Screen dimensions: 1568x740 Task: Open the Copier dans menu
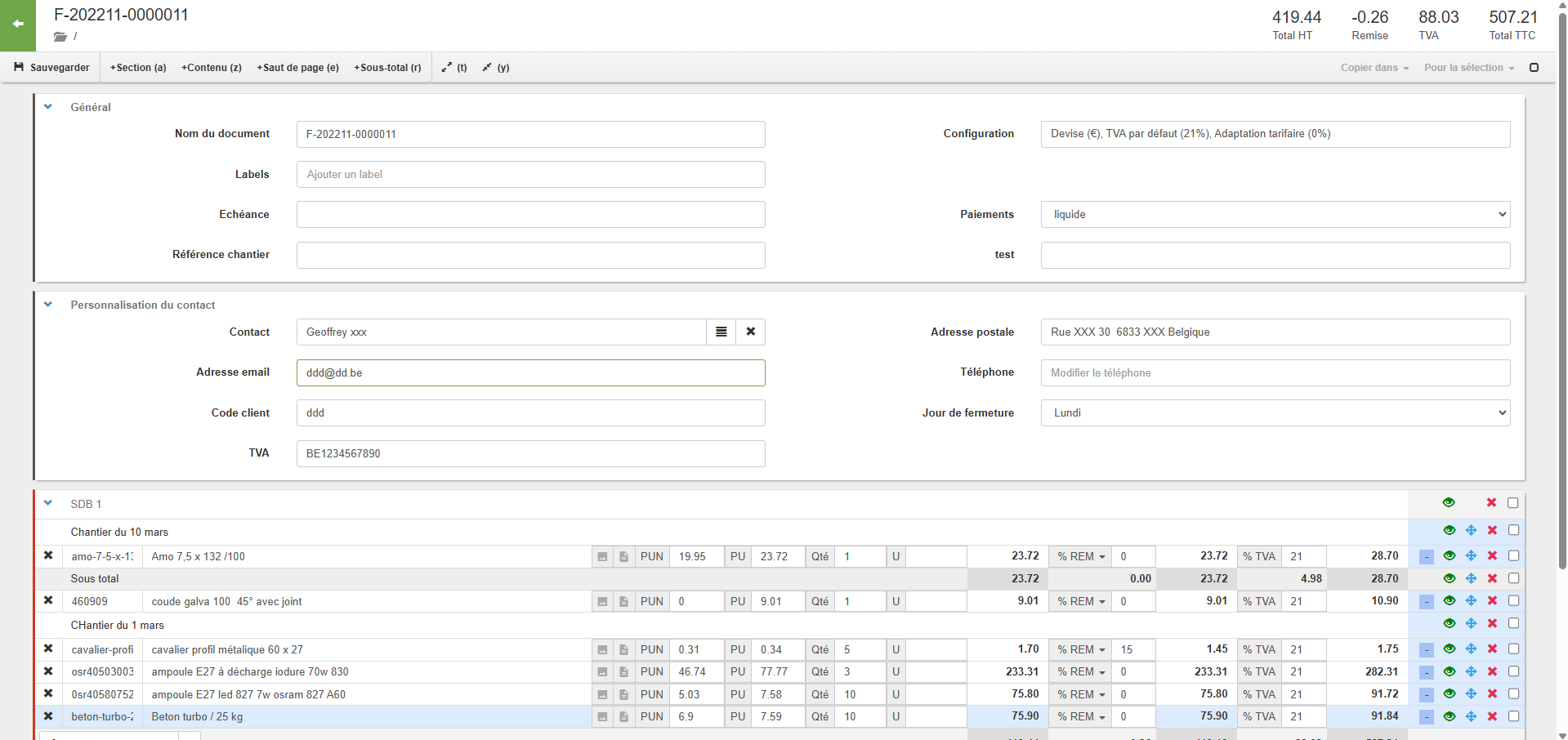coord(1374,68)
